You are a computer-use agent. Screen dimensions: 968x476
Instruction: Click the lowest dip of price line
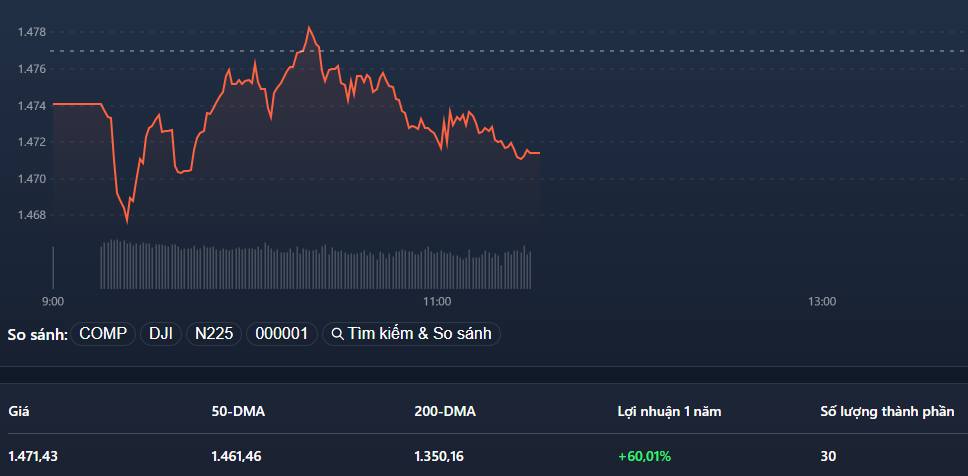(127, 220)
